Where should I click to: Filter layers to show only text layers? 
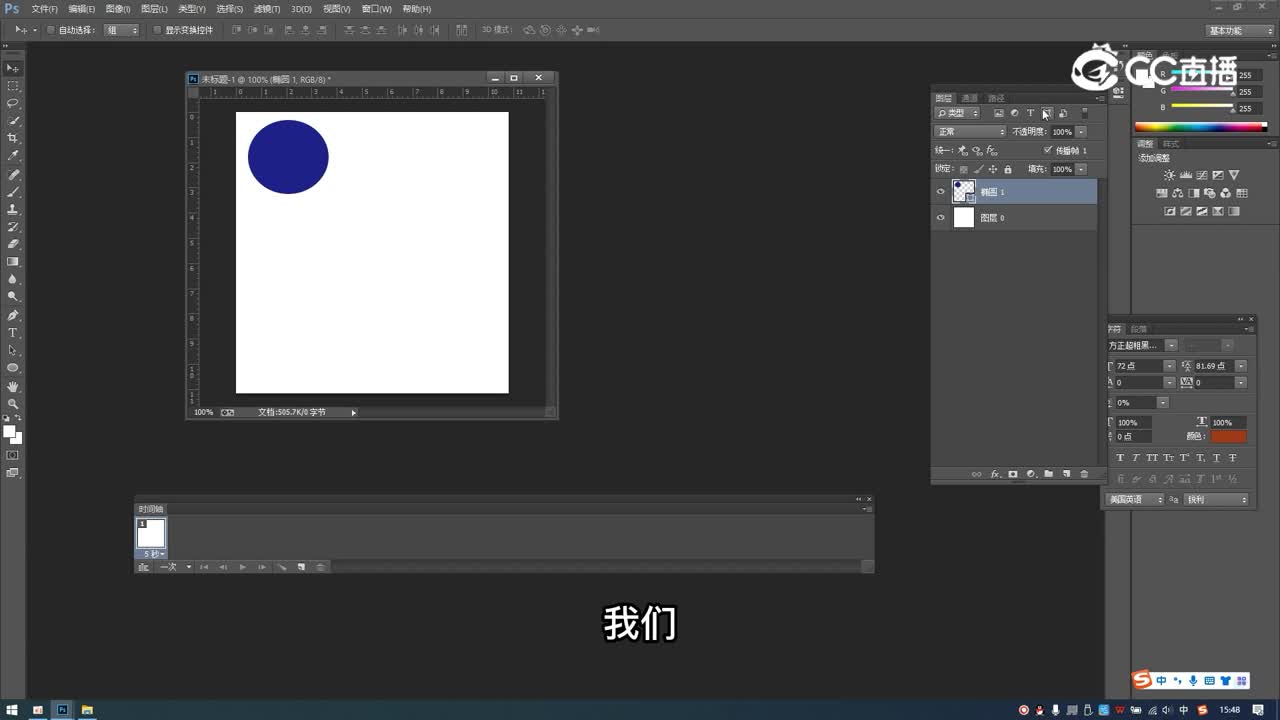coord(1031,113)
